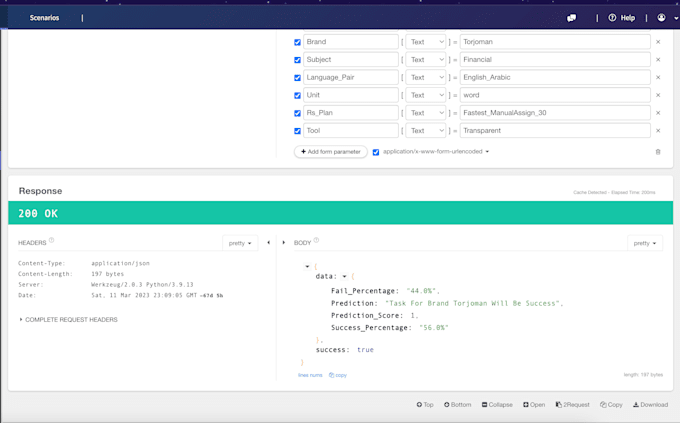Click the Add form parameter button
The height and width of the screenshot is (423, 680).
pos(331,151)
